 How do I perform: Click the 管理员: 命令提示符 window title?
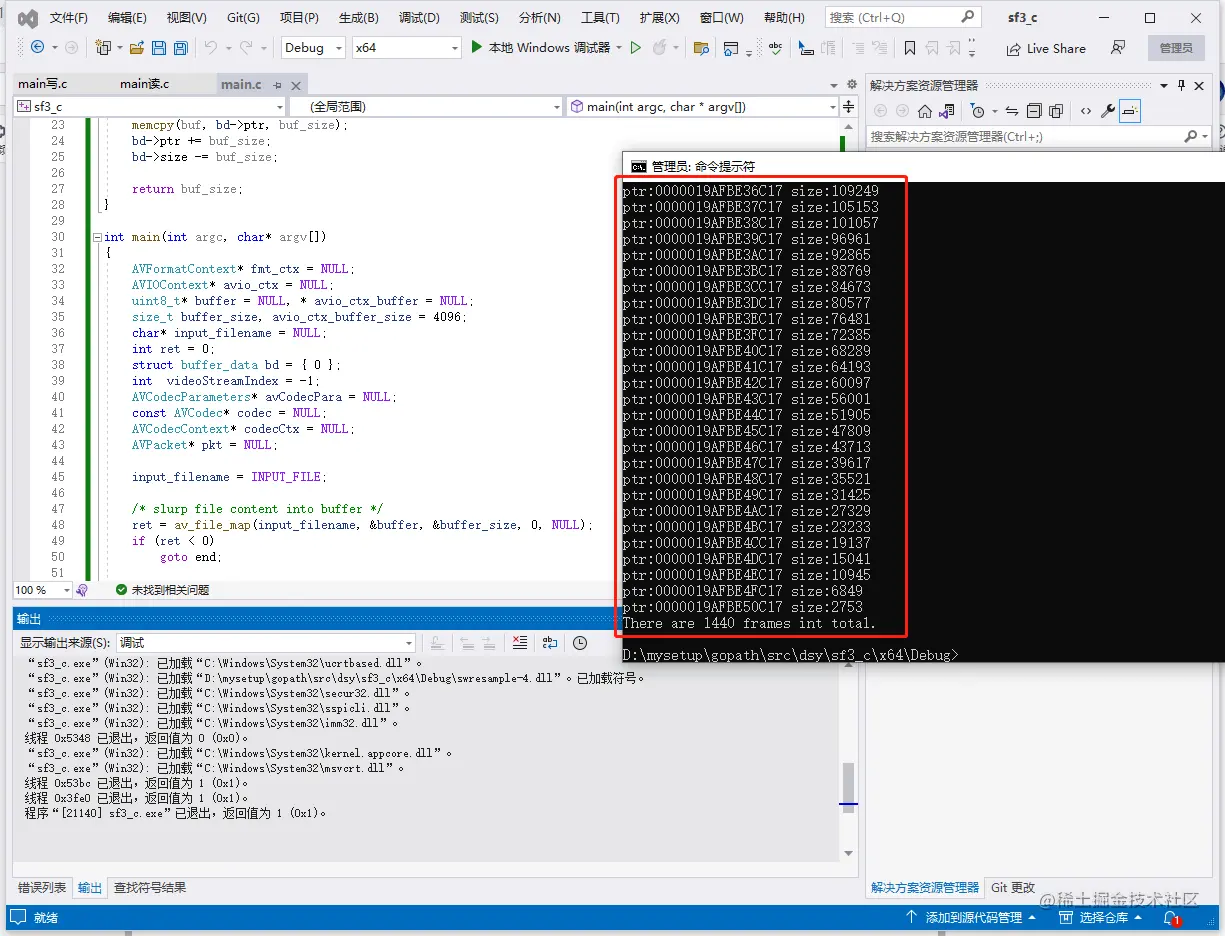[x=703, y=167]
